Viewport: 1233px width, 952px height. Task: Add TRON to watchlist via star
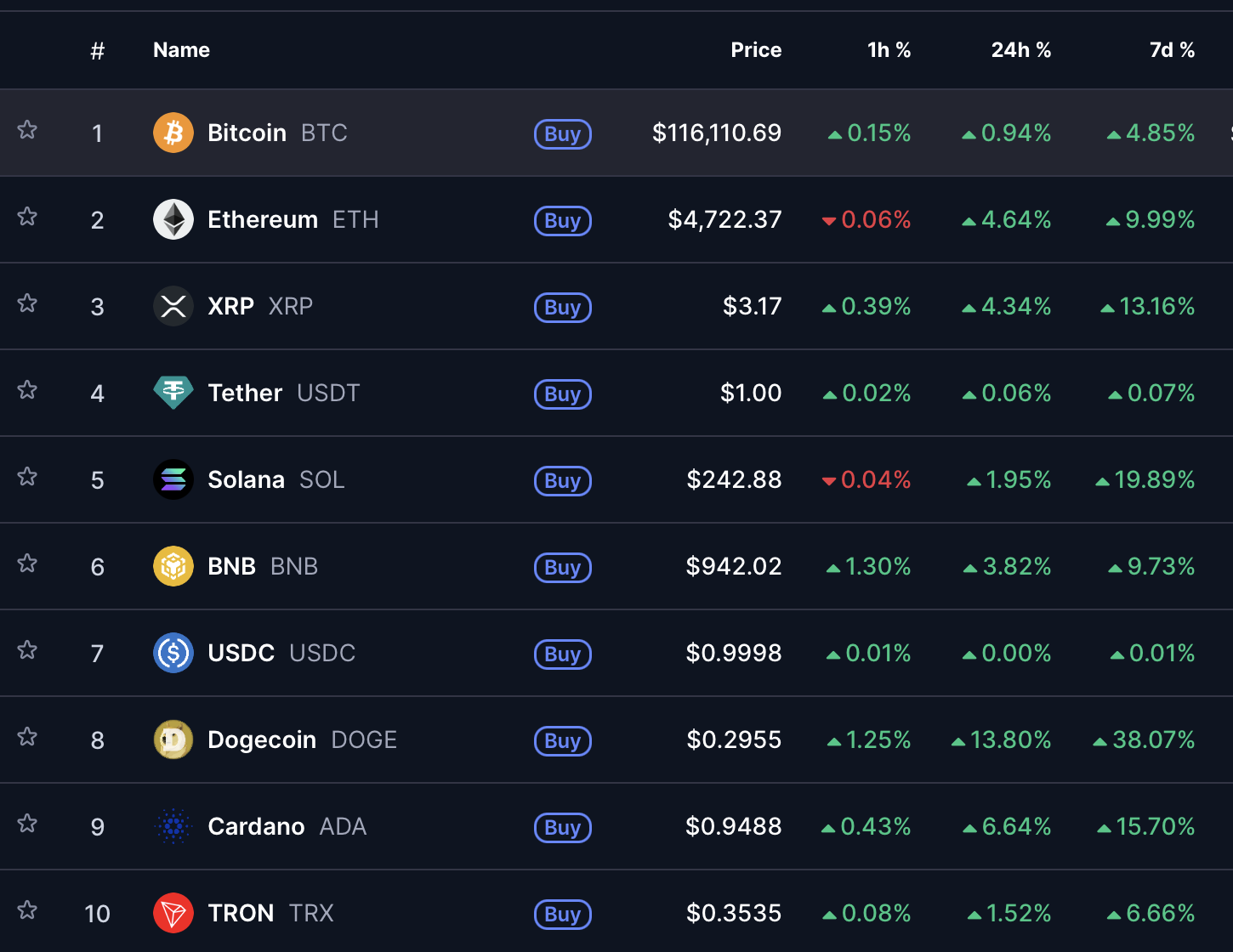point(27,910)
